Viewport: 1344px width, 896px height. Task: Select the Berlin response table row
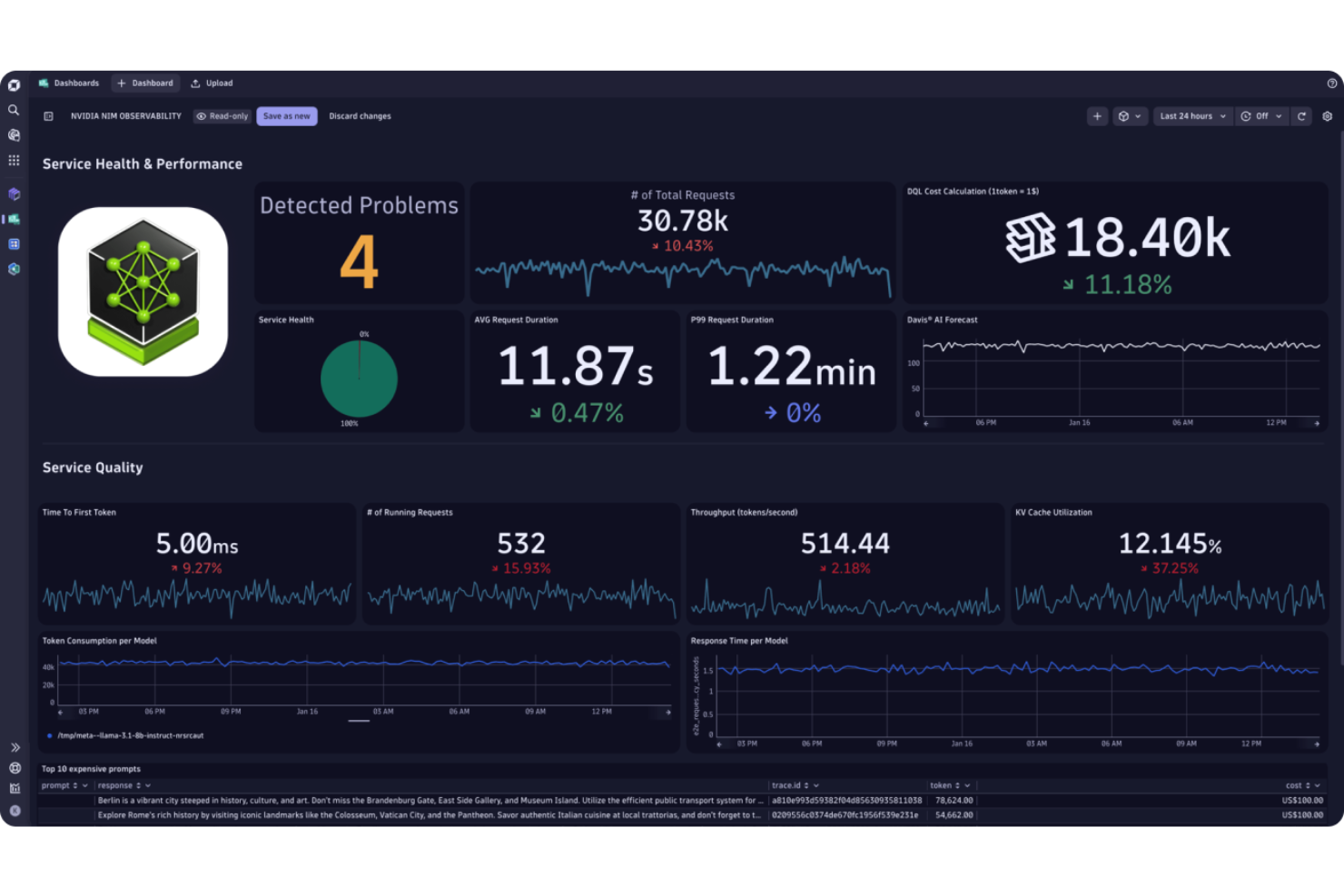coord(682,801)
